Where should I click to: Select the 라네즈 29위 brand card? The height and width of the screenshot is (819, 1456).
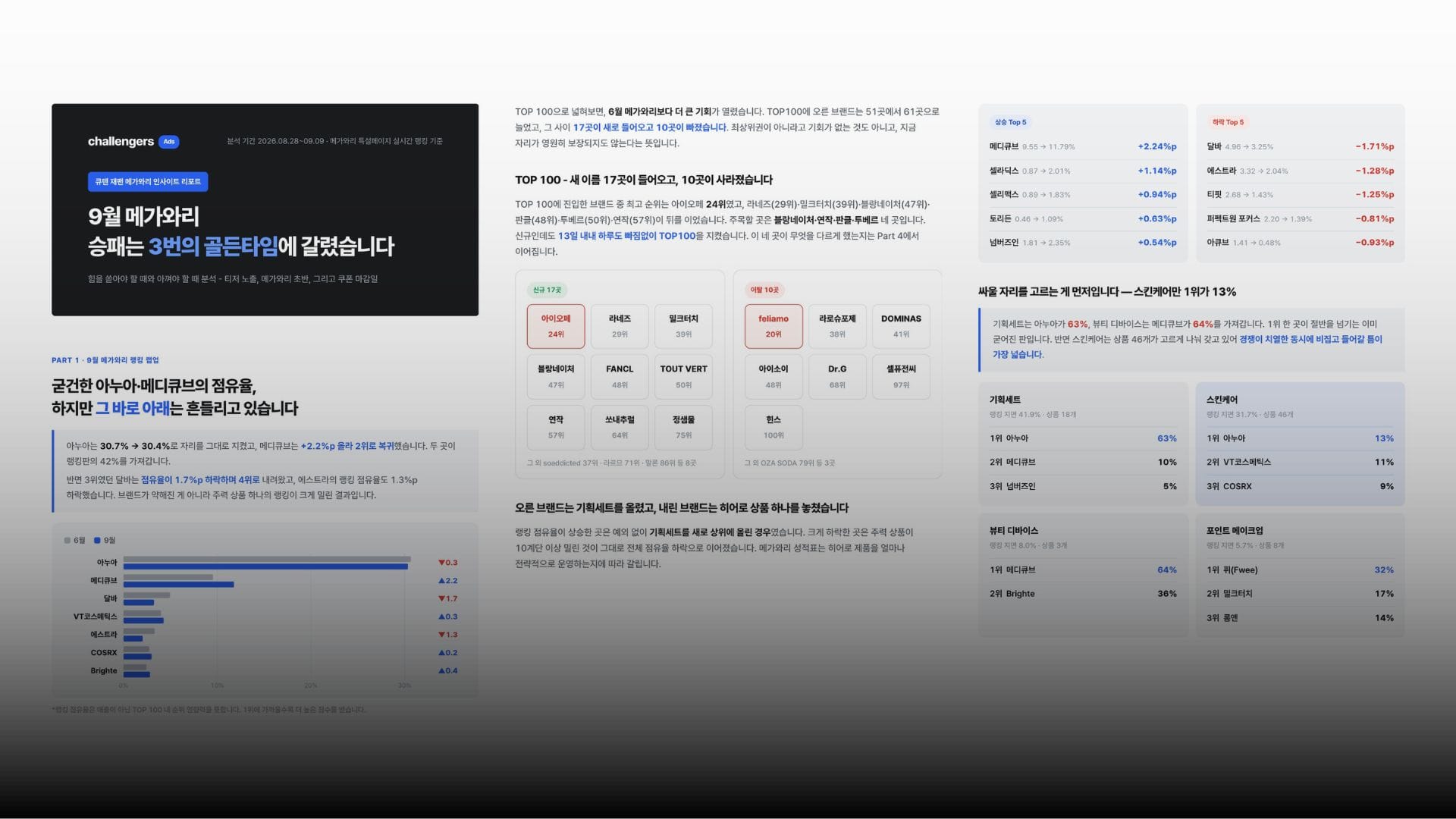620,326
